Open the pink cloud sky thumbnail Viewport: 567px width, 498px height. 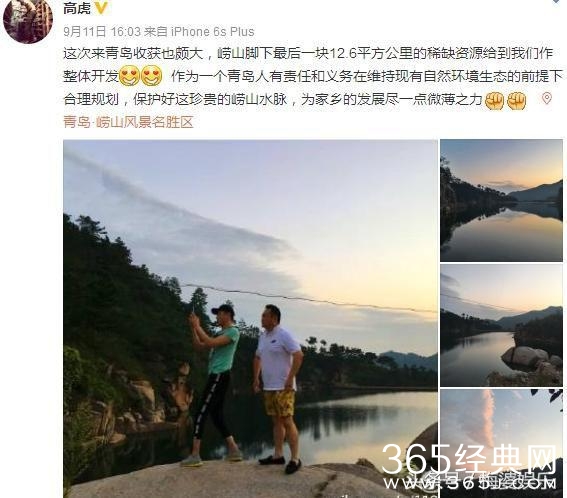click(x=501, y=443)
